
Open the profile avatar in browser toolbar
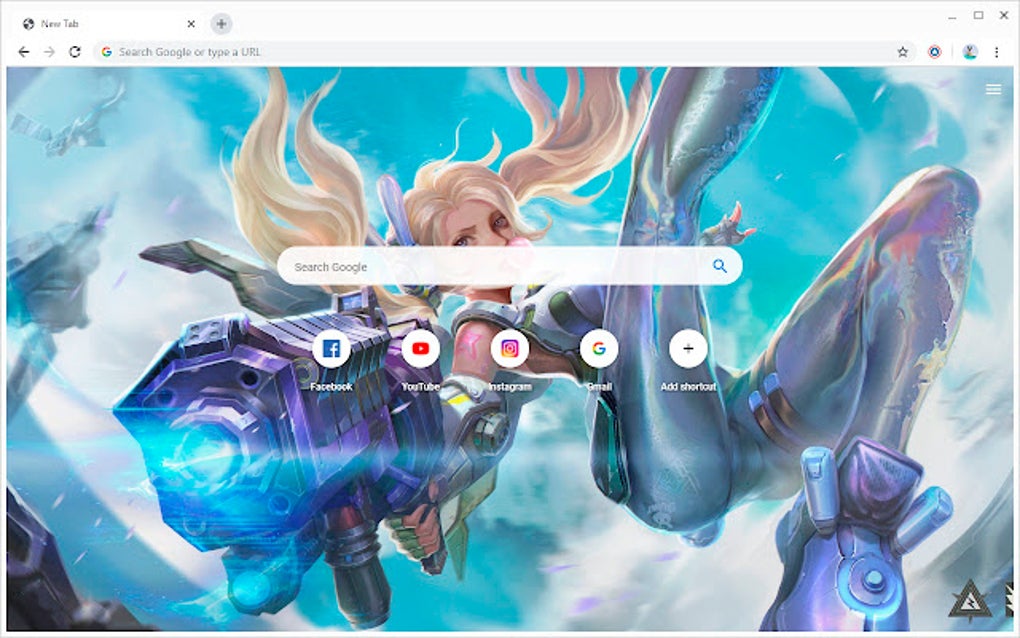[x=970, y=52]
